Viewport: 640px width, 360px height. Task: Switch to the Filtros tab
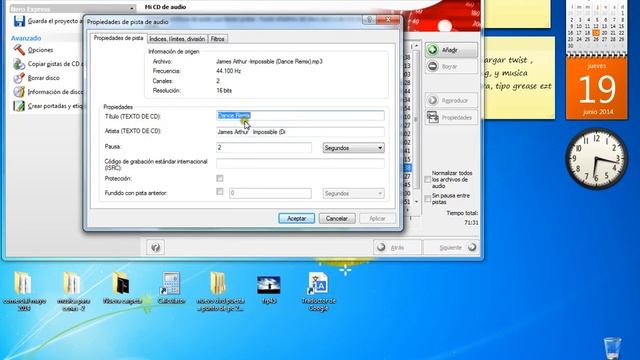(218, 39)
